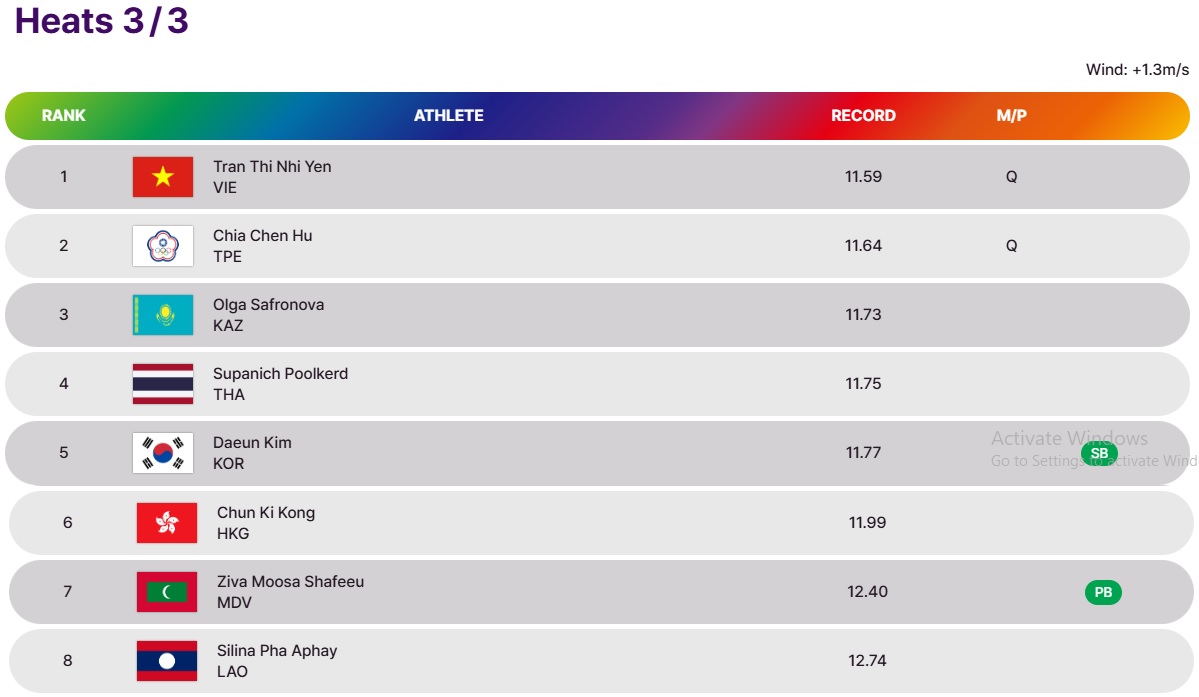The width and height of the screenshot is (1199, 697).
Task: Open athlete Olga Safronova
Action: pos(268,304)
